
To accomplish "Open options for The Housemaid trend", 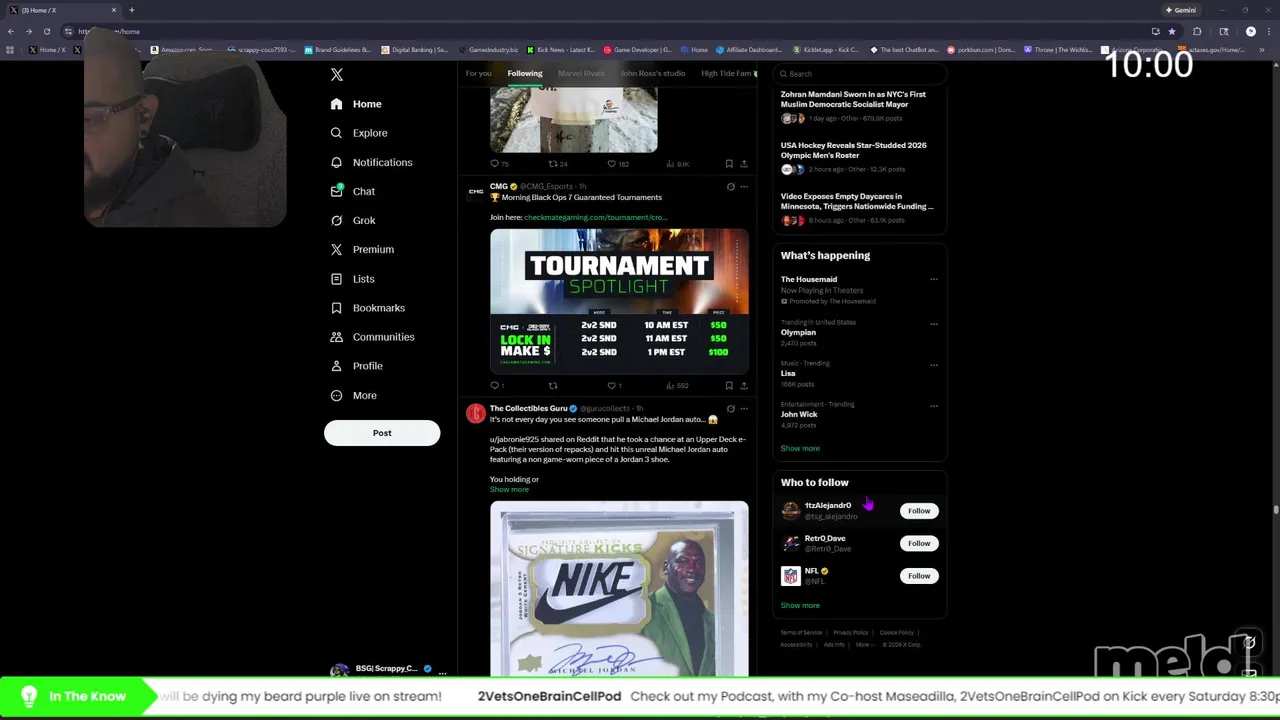I will (x=934, y=280).
